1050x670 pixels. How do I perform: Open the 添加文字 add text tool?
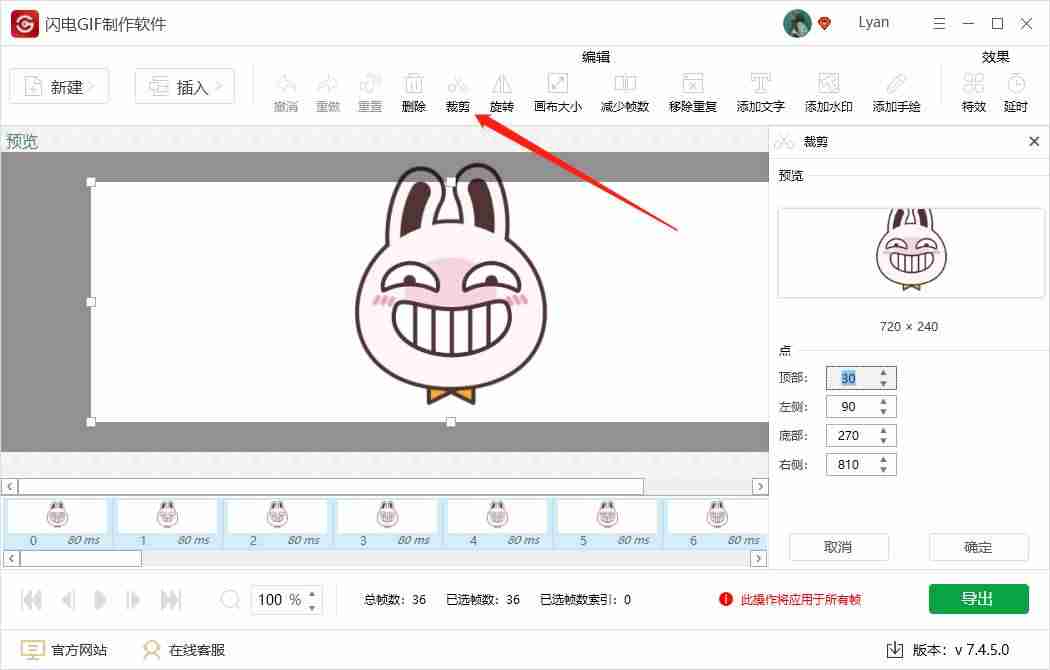760,92
